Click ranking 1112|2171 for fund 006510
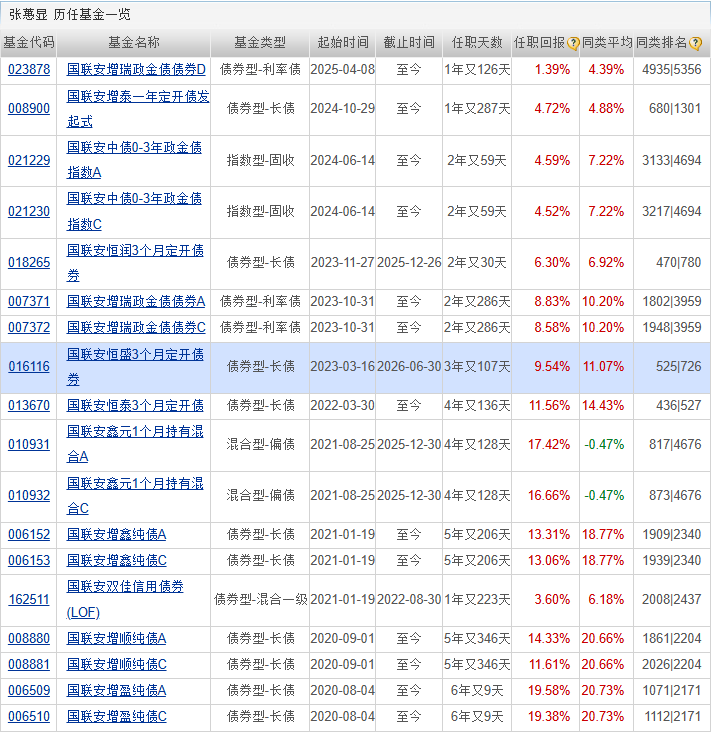711x737 pixels. pos(672,716)
